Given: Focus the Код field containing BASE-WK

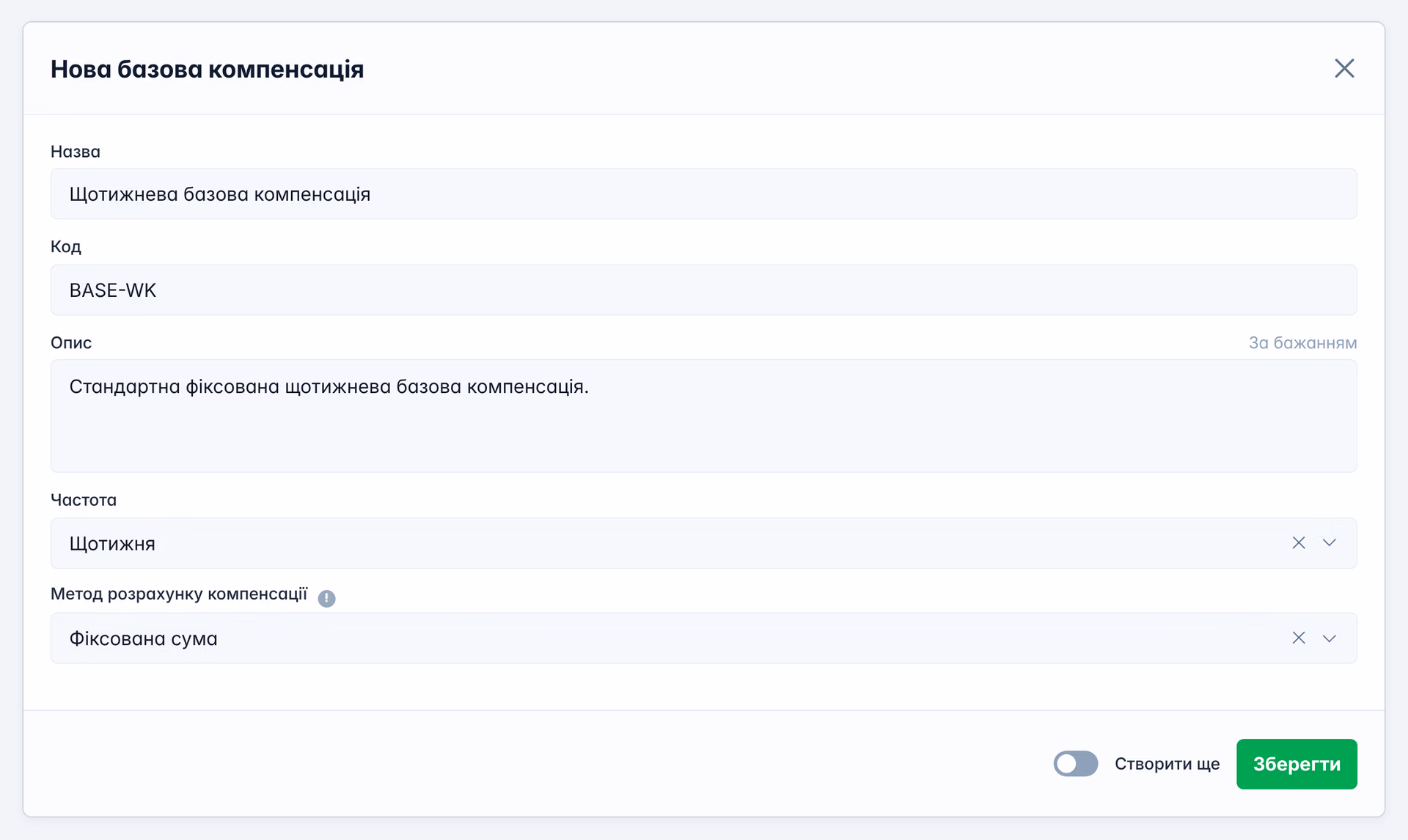Looking at the screenshot, I should tap(703, 290).
